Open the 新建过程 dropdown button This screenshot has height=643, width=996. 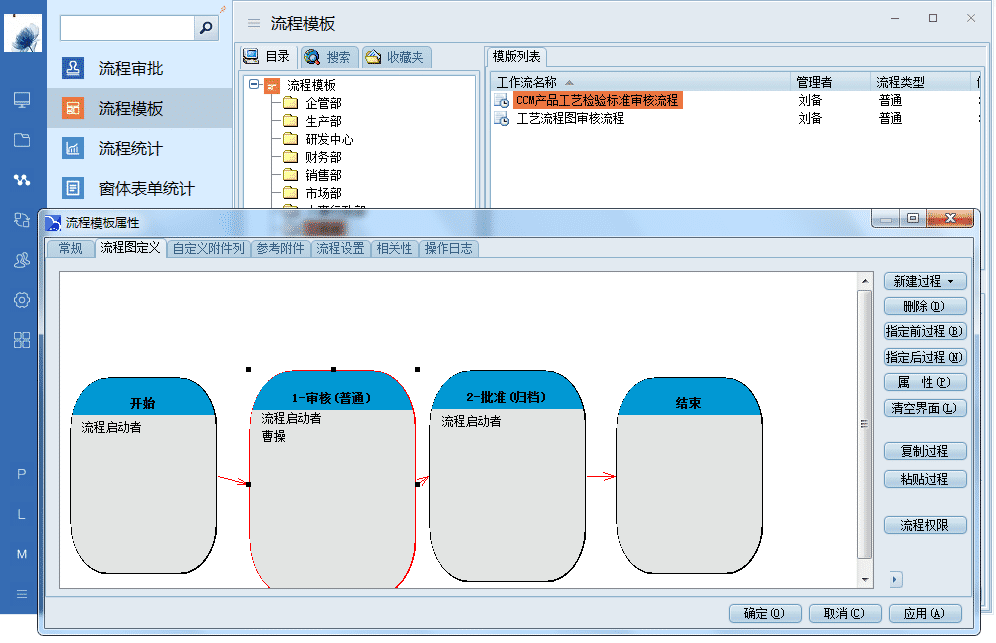925,282
